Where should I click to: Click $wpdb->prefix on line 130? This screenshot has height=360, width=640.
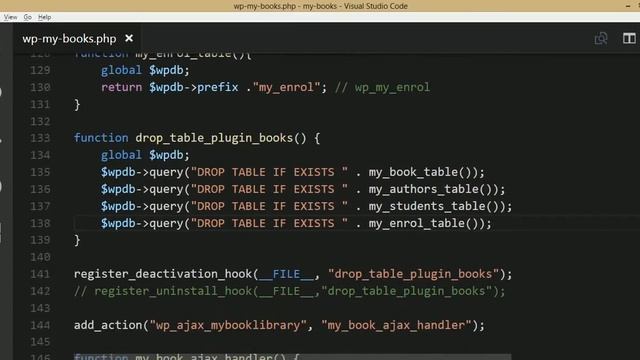point(193,87)
